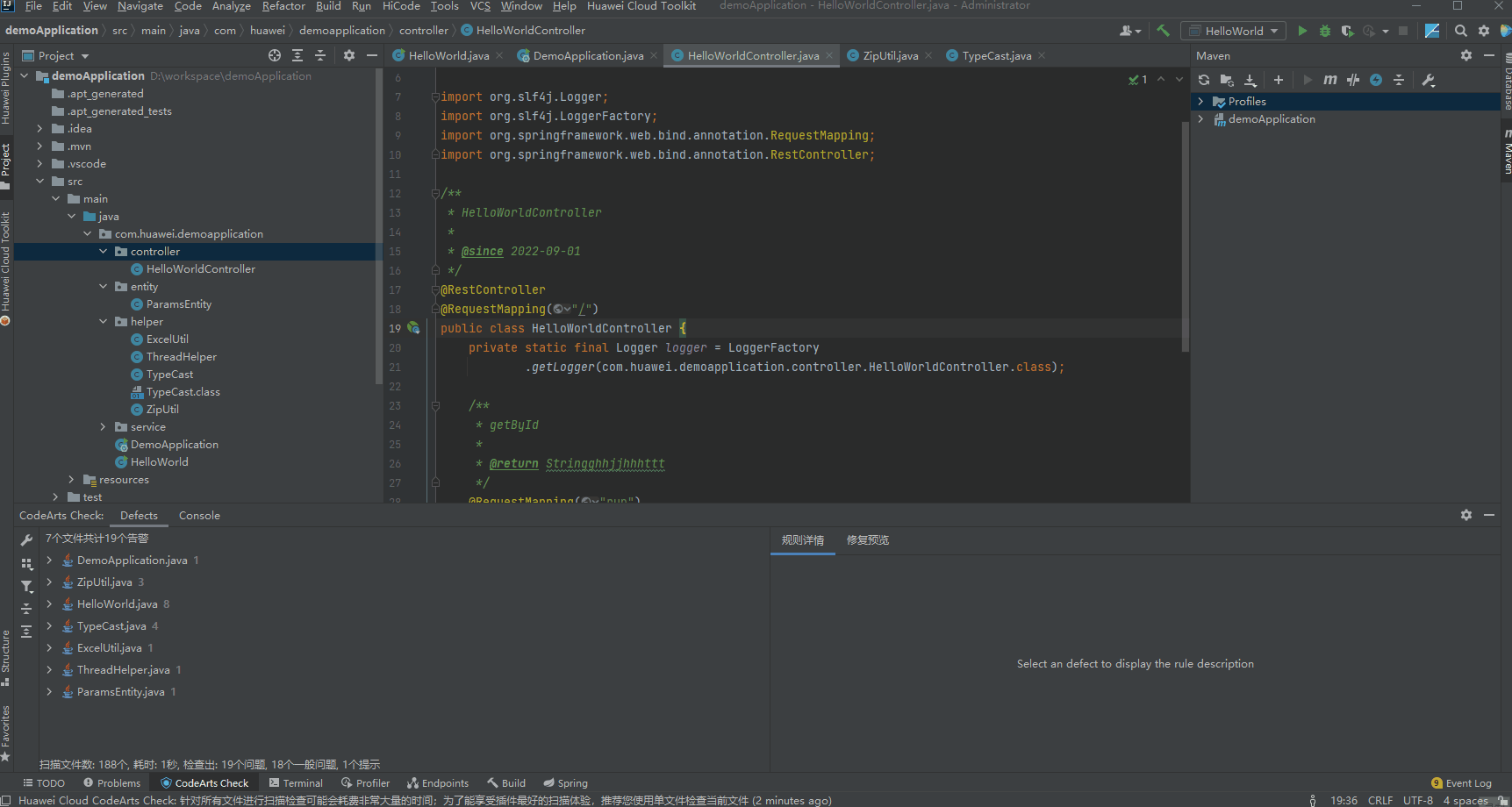Run HelloWorld with the green play icon
The height and width of the screenshot is (807, 1512).
1302,31
